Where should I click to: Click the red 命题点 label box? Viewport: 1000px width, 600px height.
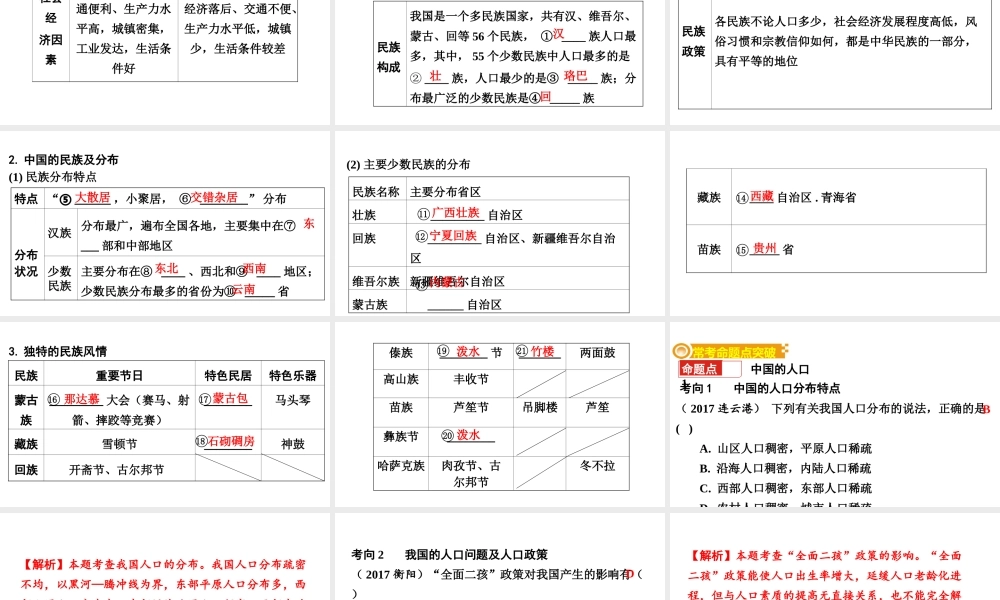pyautogui.click(x=700, y=369)
